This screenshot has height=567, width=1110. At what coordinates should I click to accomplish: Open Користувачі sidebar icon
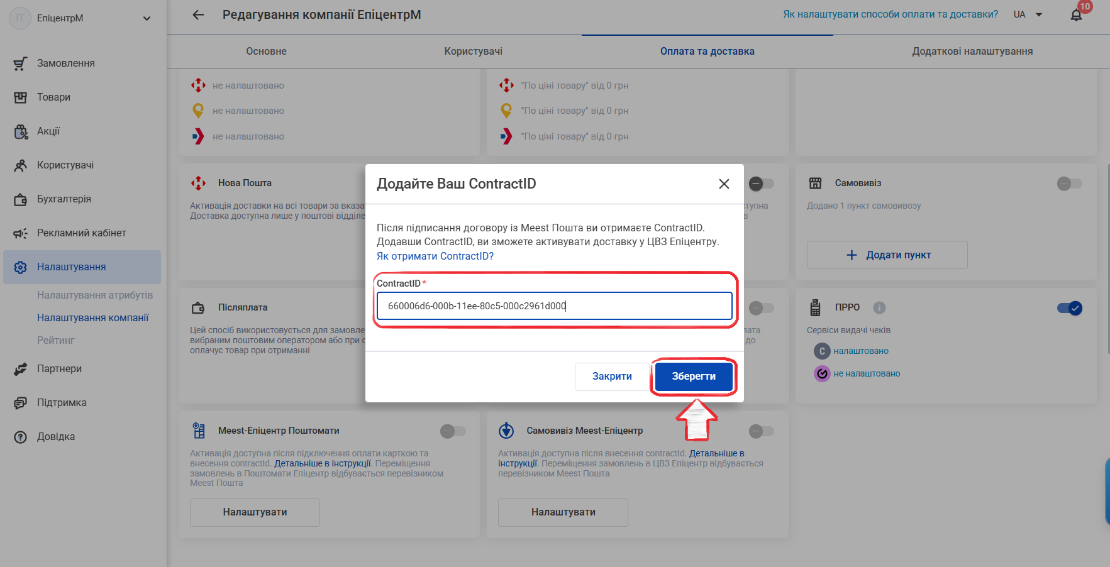[21, 166]
